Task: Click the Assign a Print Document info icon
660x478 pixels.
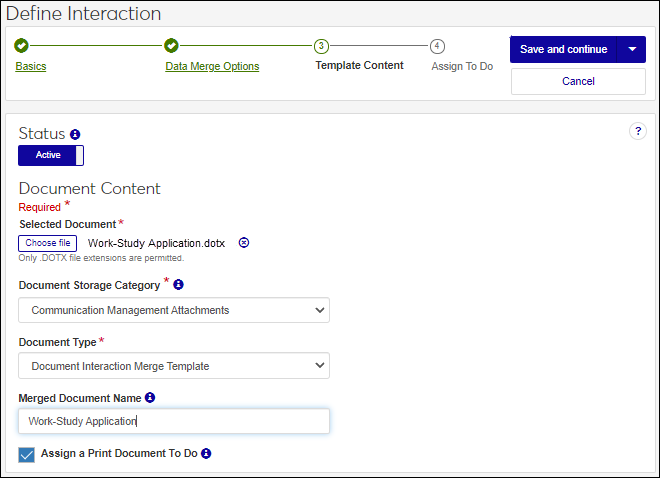Action: pos(205,454)
